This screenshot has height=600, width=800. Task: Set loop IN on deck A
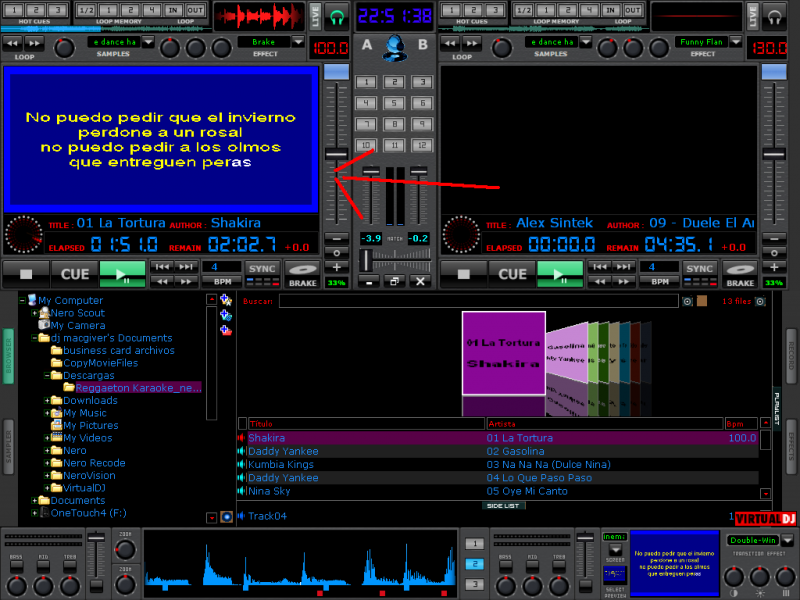tap(172, 10)
